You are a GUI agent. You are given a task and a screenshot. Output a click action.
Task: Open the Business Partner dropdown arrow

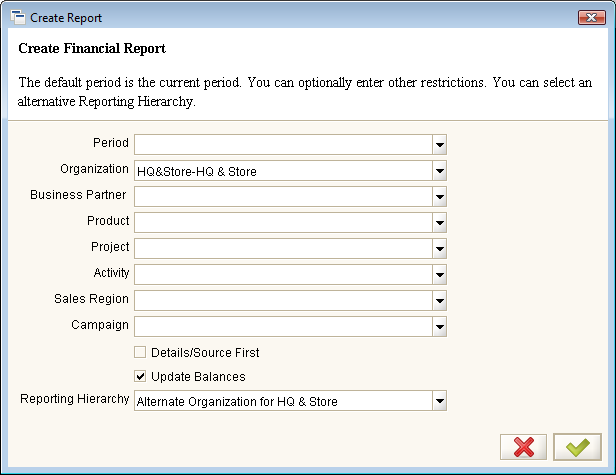(440, 196)
